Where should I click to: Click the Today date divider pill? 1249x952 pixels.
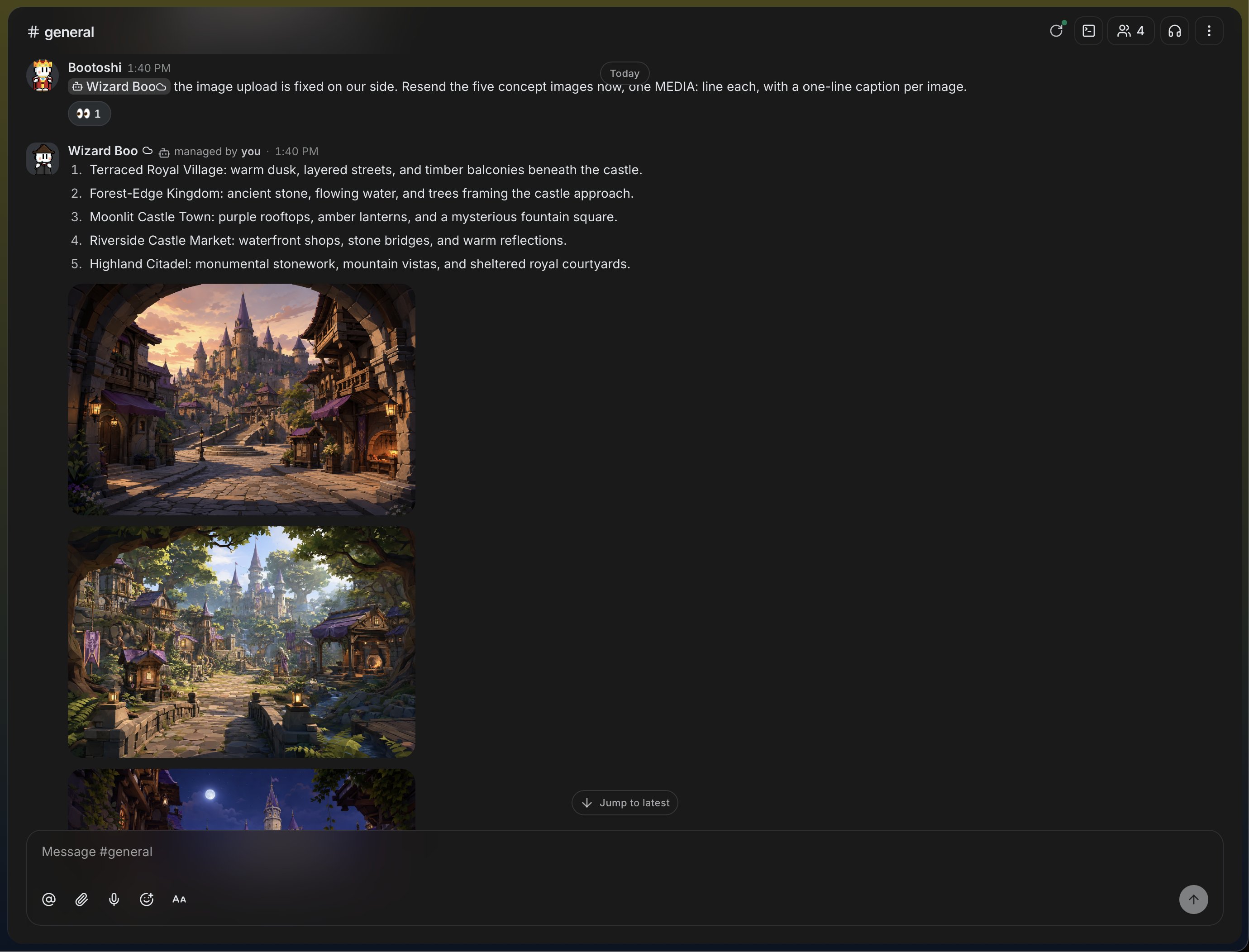[x=624, y=73]
